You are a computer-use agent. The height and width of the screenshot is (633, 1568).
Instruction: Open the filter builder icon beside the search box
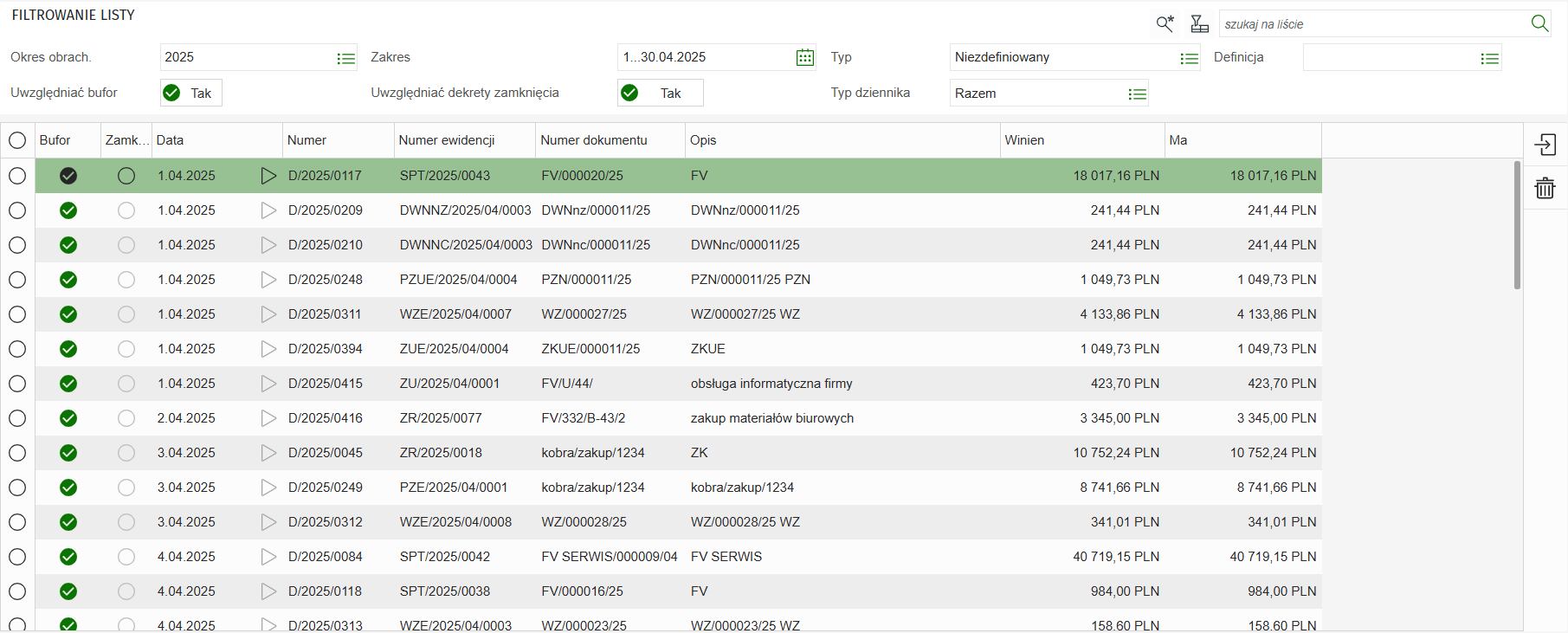click(1199, 23)
